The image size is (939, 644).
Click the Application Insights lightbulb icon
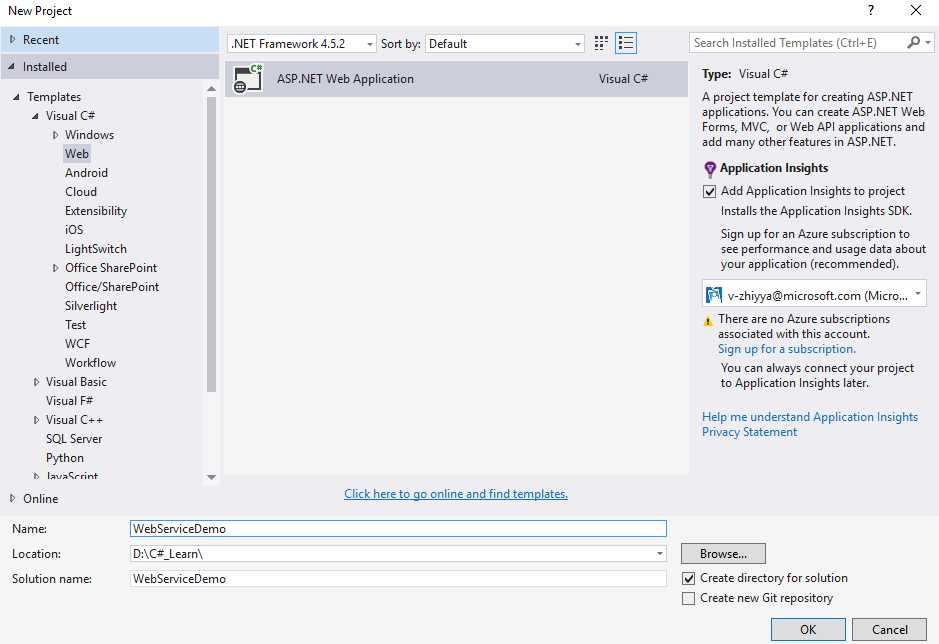point(710,169)
